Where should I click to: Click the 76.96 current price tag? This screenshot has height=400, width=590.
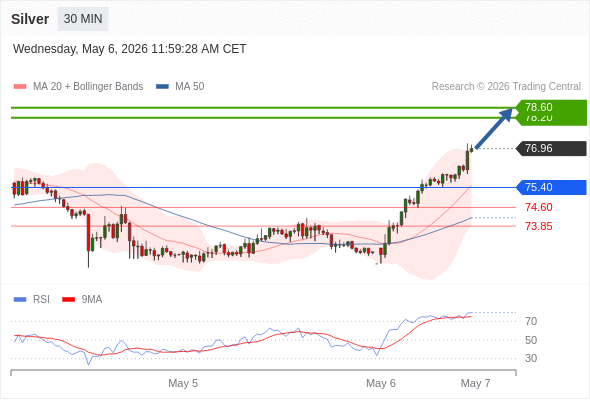[551, 148]
